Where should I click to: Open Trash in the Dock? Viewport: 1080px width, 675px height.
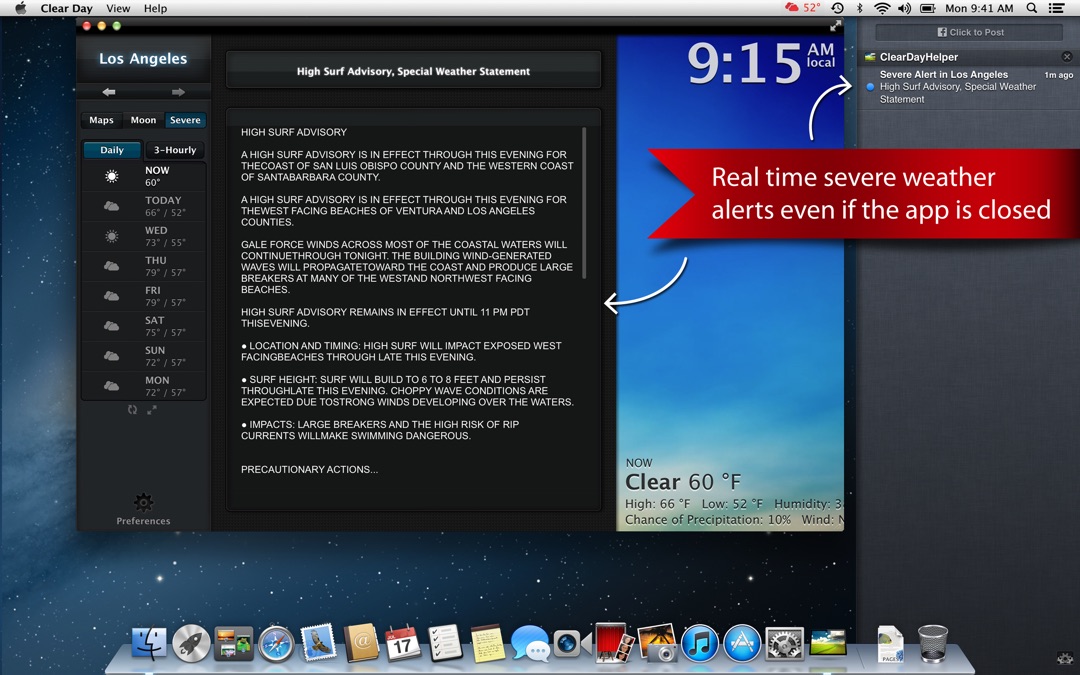click(x=933, y=643)
